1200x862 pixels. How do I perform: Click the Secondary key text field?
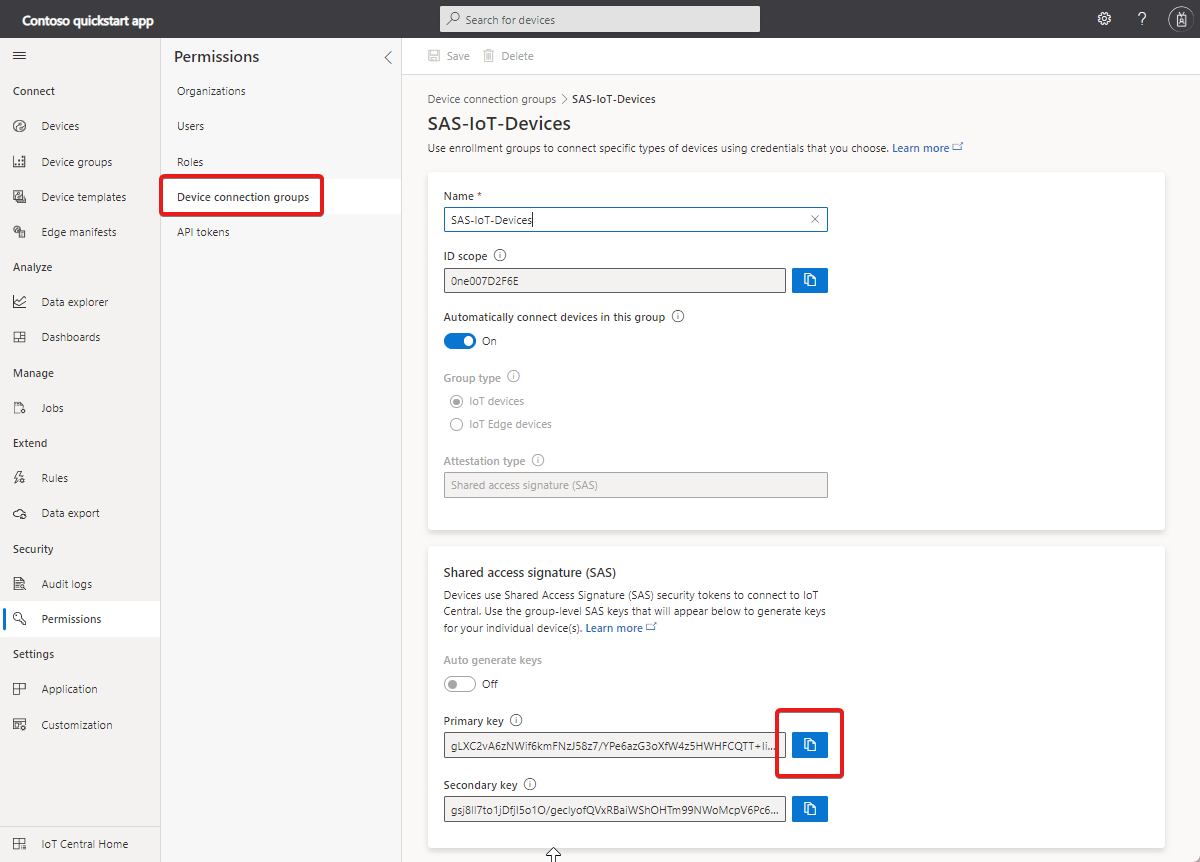click(615, 809)
